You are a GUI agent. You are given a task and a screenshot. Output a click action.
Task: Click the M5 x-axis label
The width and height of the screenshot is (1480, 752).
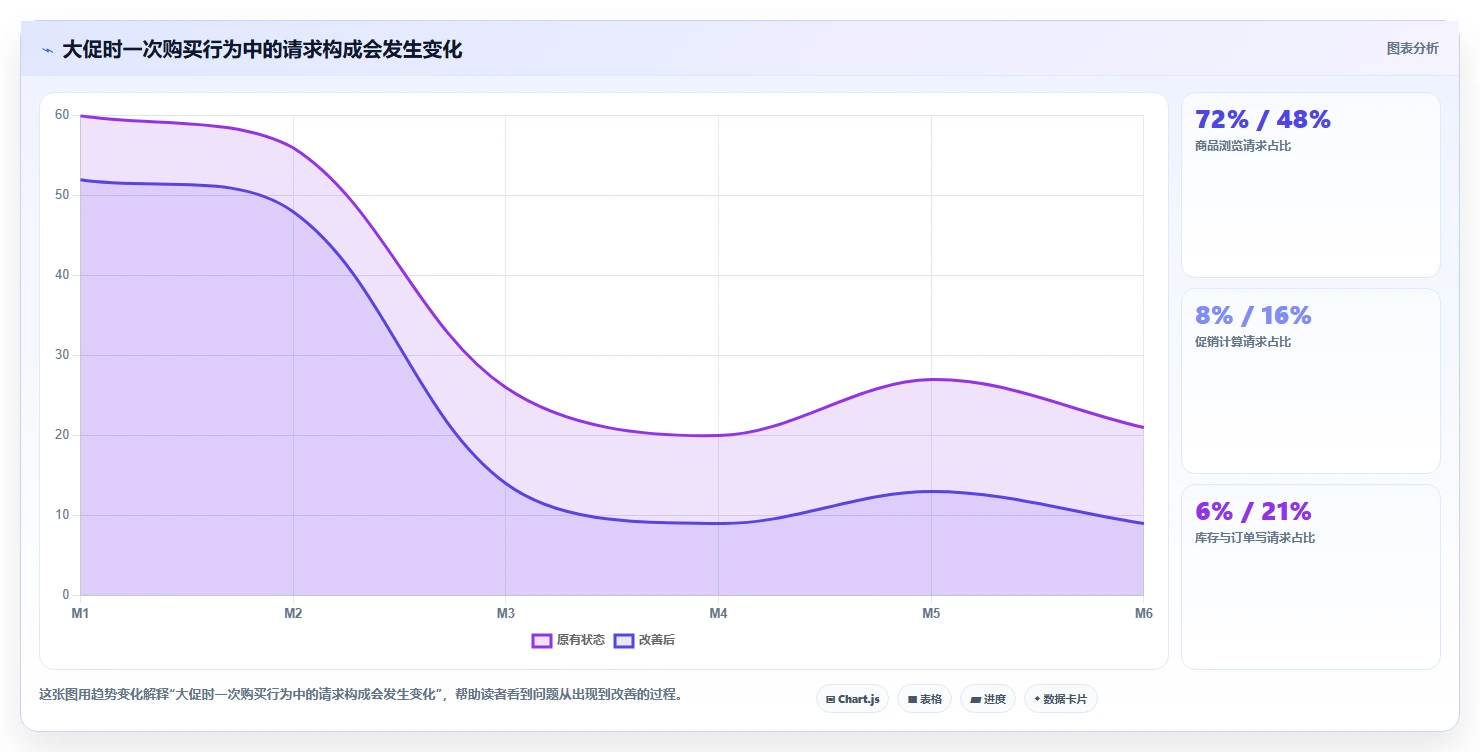coord(931,613)
